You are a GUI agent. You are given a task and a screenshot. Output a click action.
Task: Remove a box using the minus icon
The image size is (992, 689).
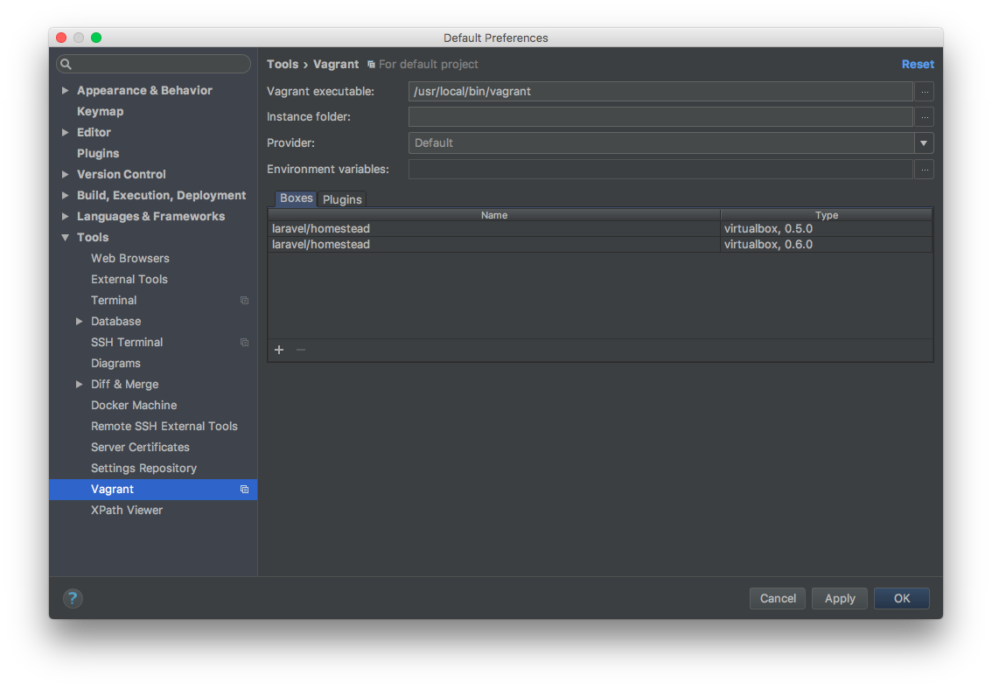pos(299,350)
